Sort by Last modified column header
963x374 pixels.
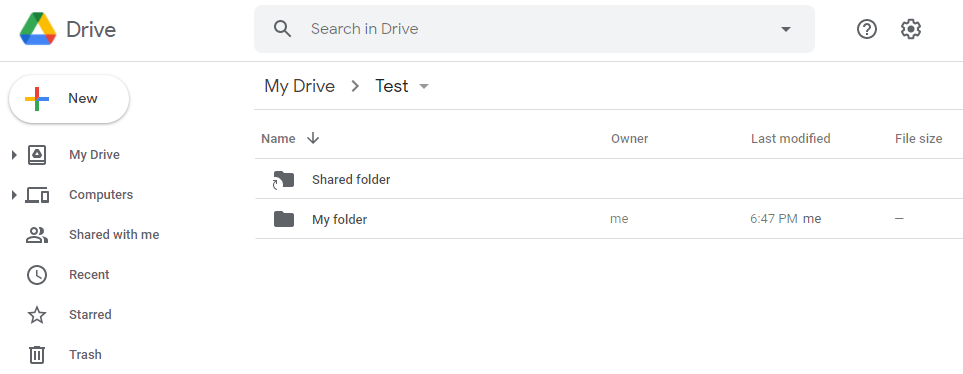(790, 139)
